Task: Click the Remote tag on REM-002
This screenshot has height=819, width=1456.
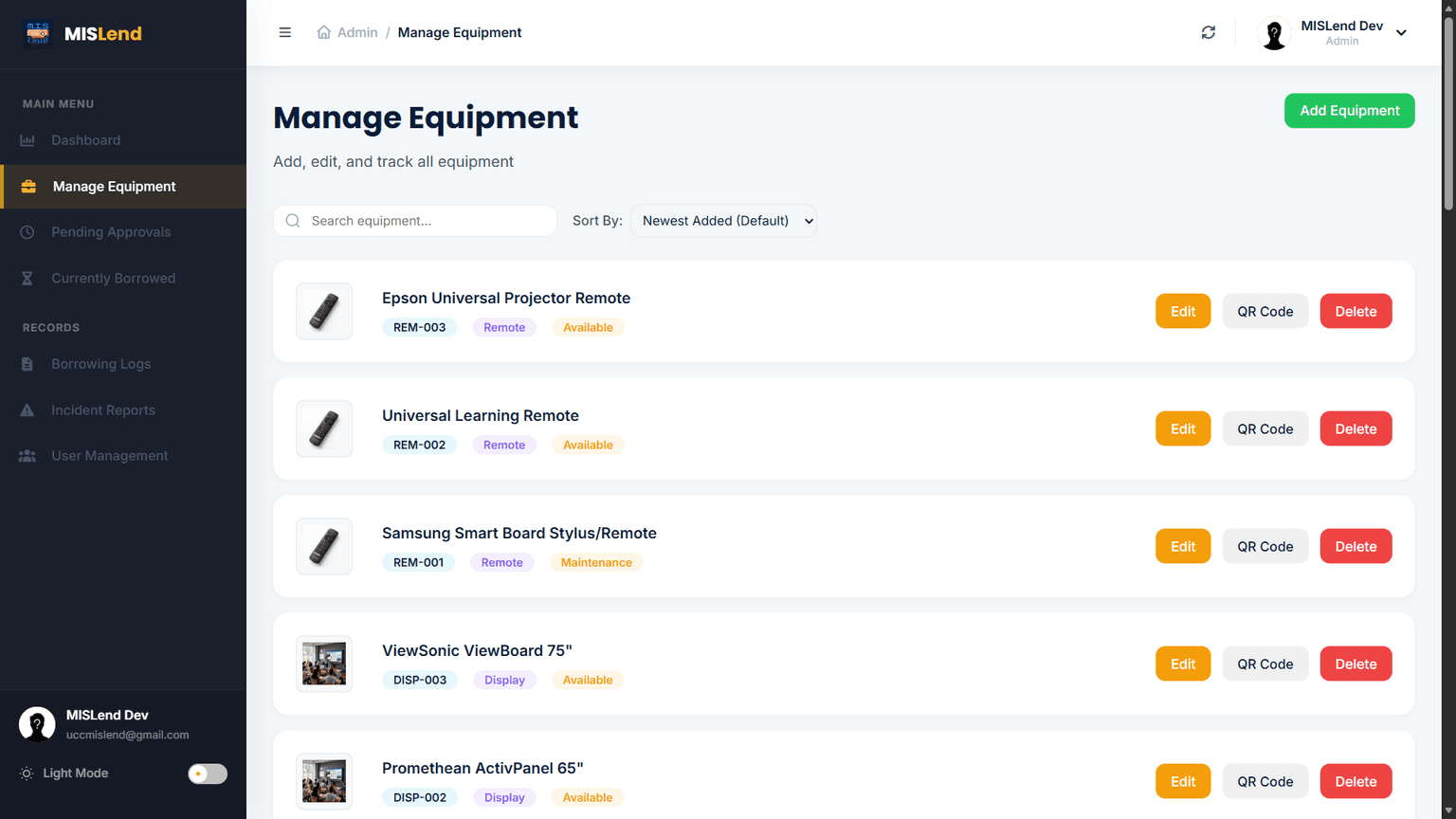Action: 504,445
